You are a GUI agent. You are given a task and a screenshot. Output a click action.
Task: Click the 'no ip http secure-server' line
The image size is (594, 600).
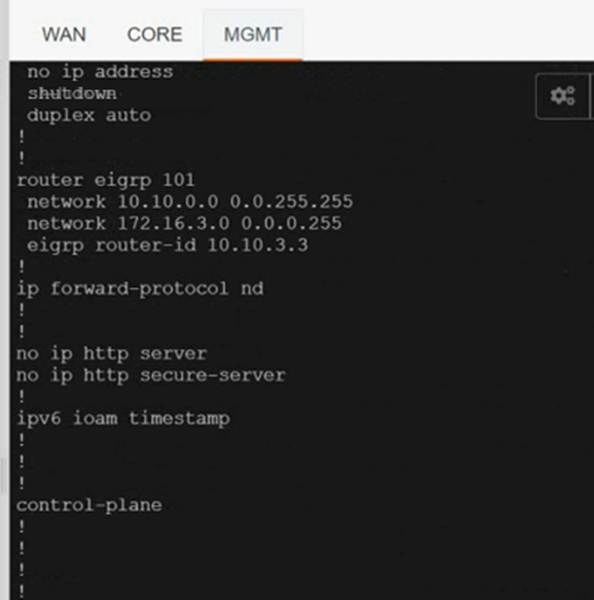151,376
